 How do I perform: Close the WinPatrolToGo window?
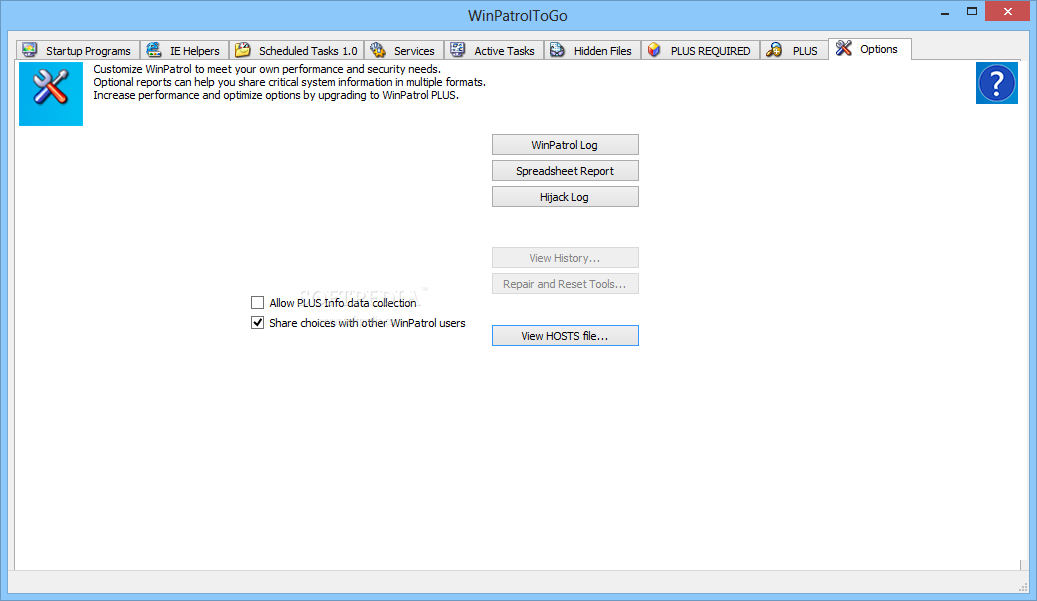1007,11
